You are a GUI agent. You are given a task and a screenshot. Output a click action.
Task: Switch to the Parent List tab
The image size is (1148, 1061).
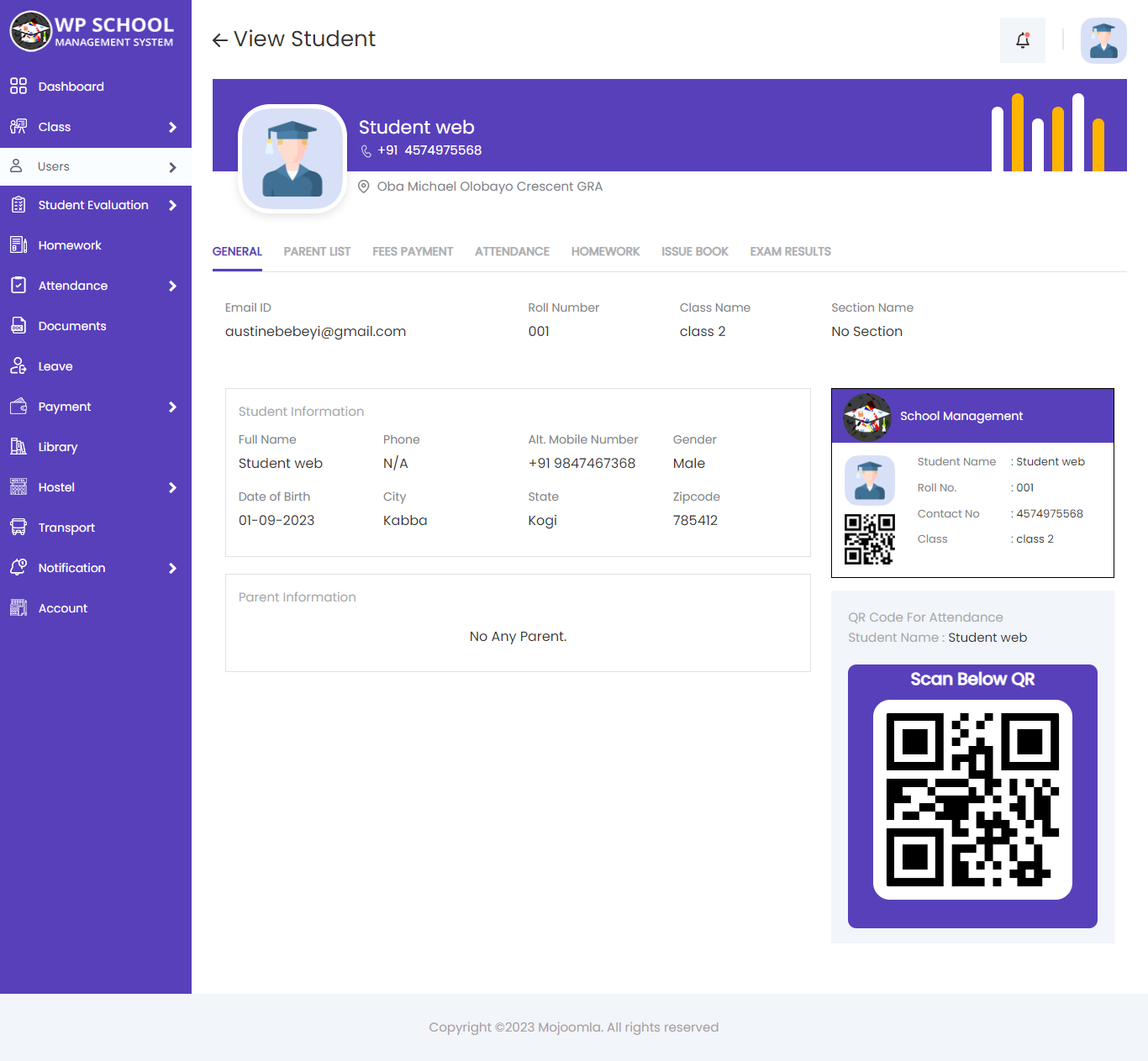(x=317, y=251)
